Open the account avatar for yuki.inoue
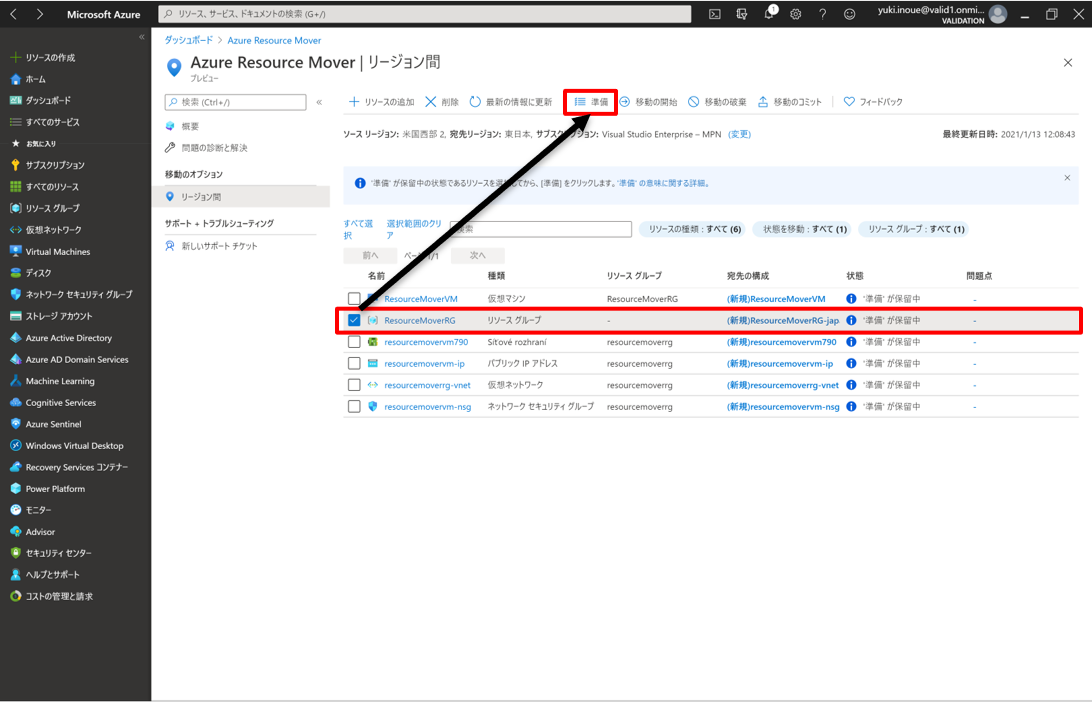1092x702 pixels. pos(998,14)
